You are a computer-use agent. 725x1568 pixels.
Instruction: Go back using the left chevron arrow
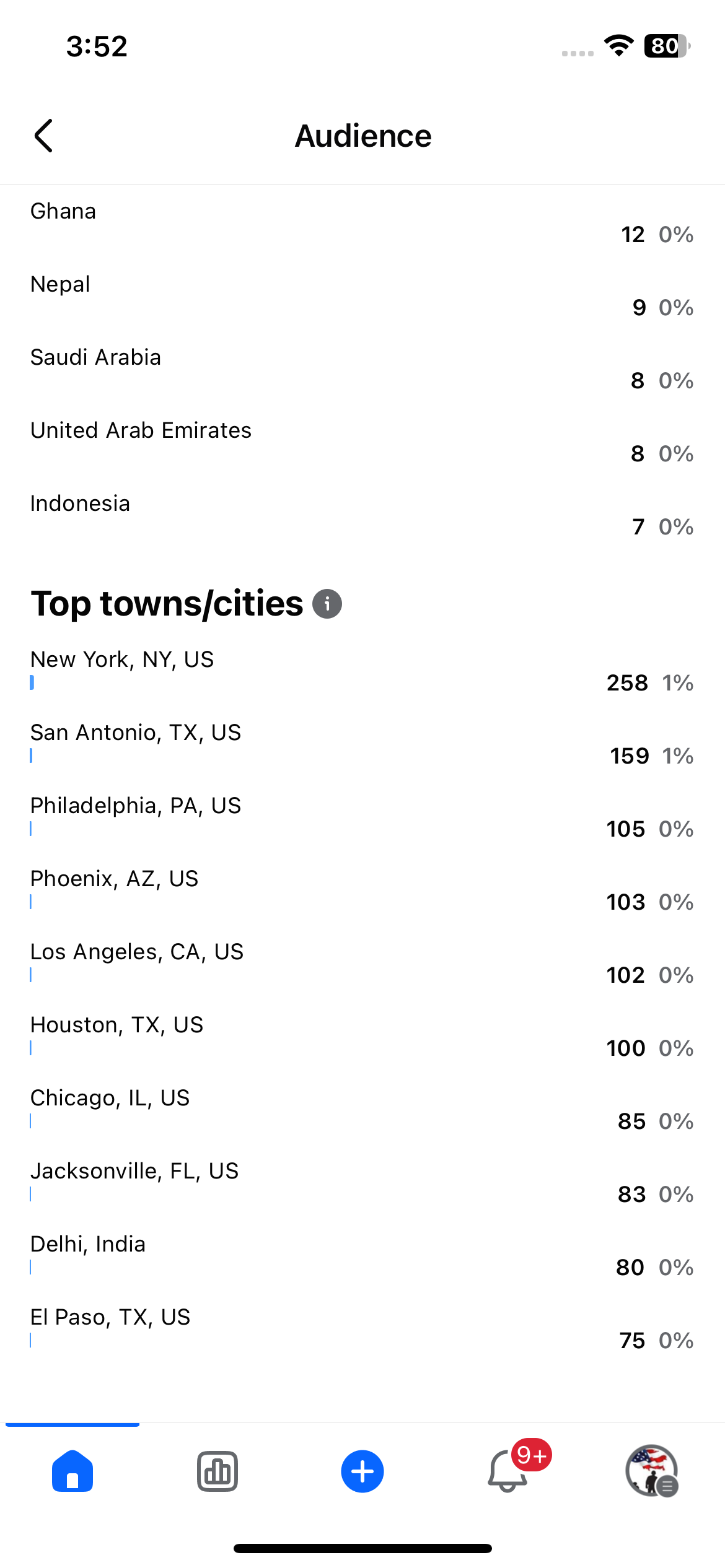43,136
